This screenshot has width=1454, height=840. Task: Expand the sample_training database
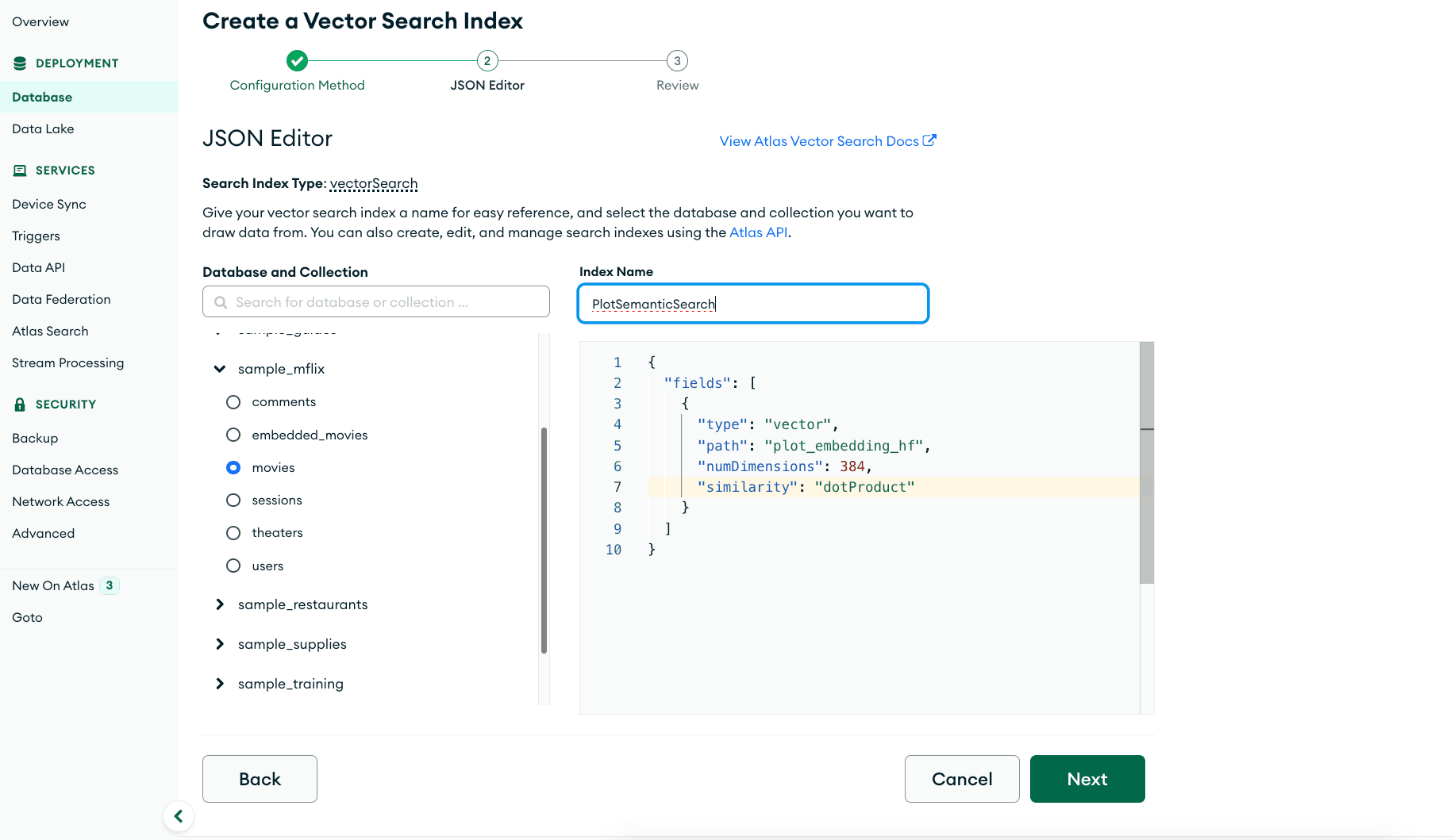click(220, 684)
